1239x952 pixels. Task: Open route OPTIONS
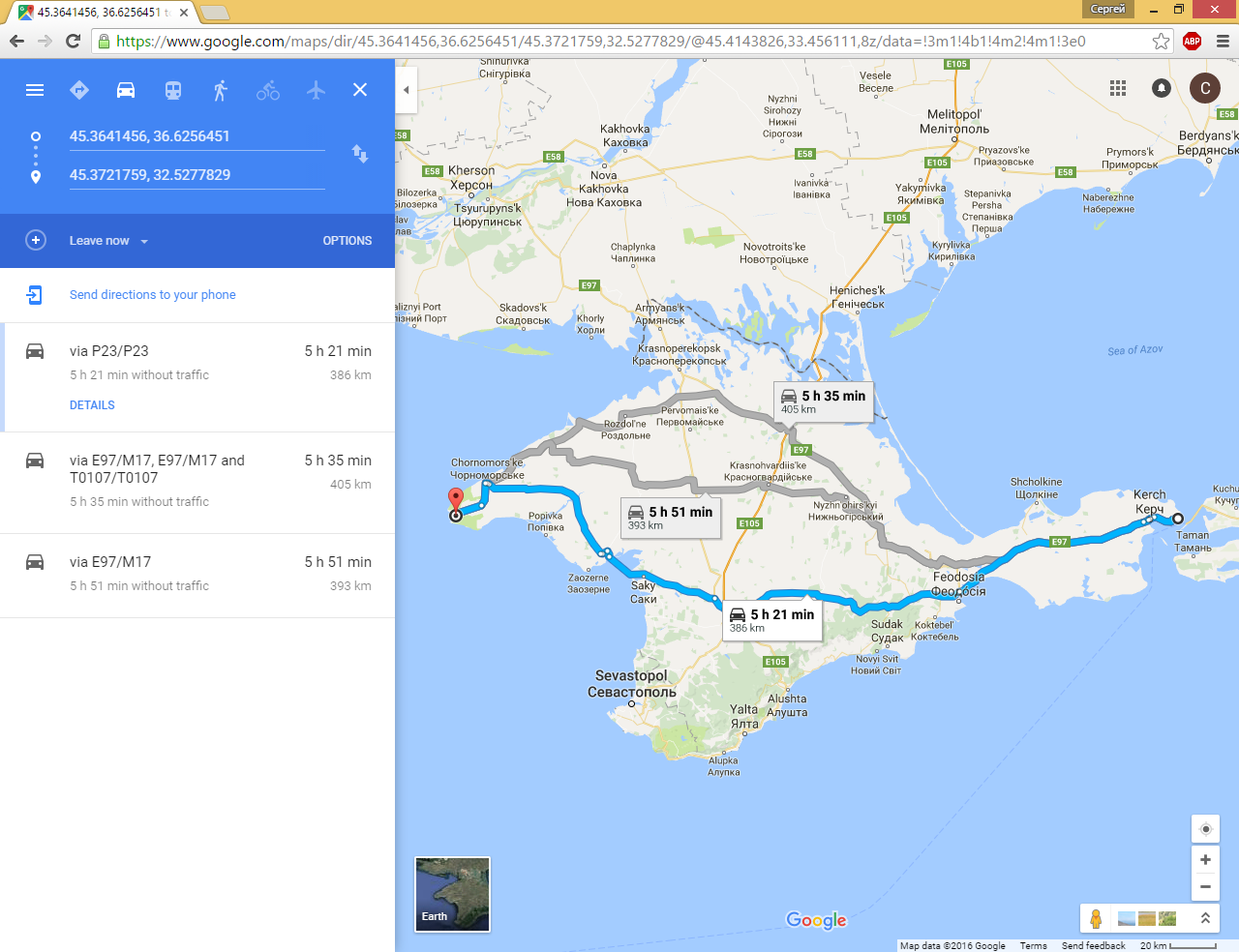coord(348,241)
